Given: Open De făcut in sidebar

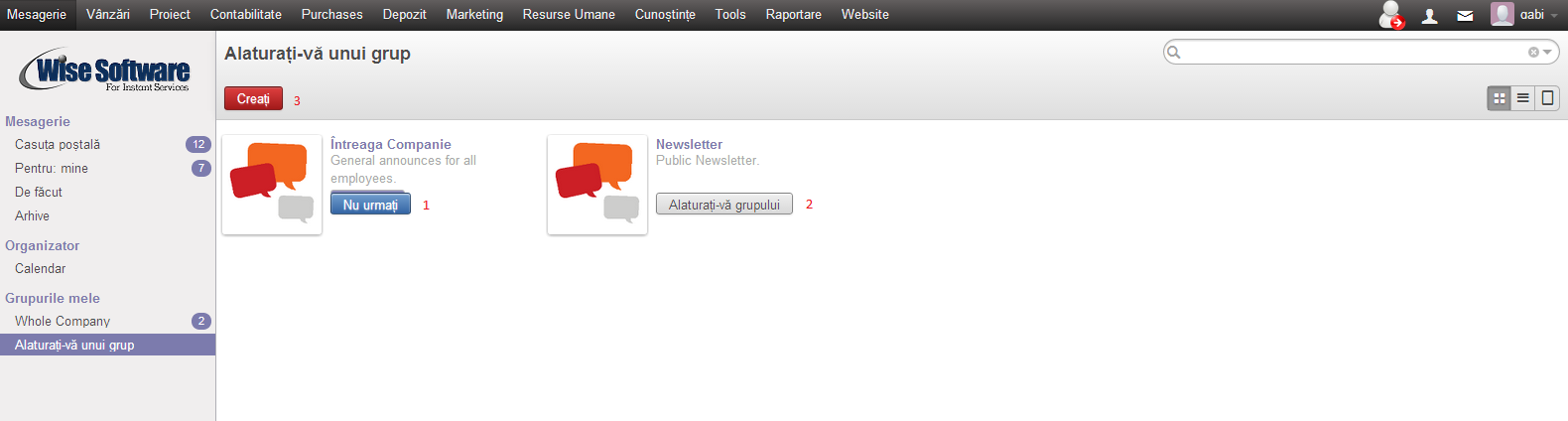Looking at the screenshot, I should [x=39, y=192].
